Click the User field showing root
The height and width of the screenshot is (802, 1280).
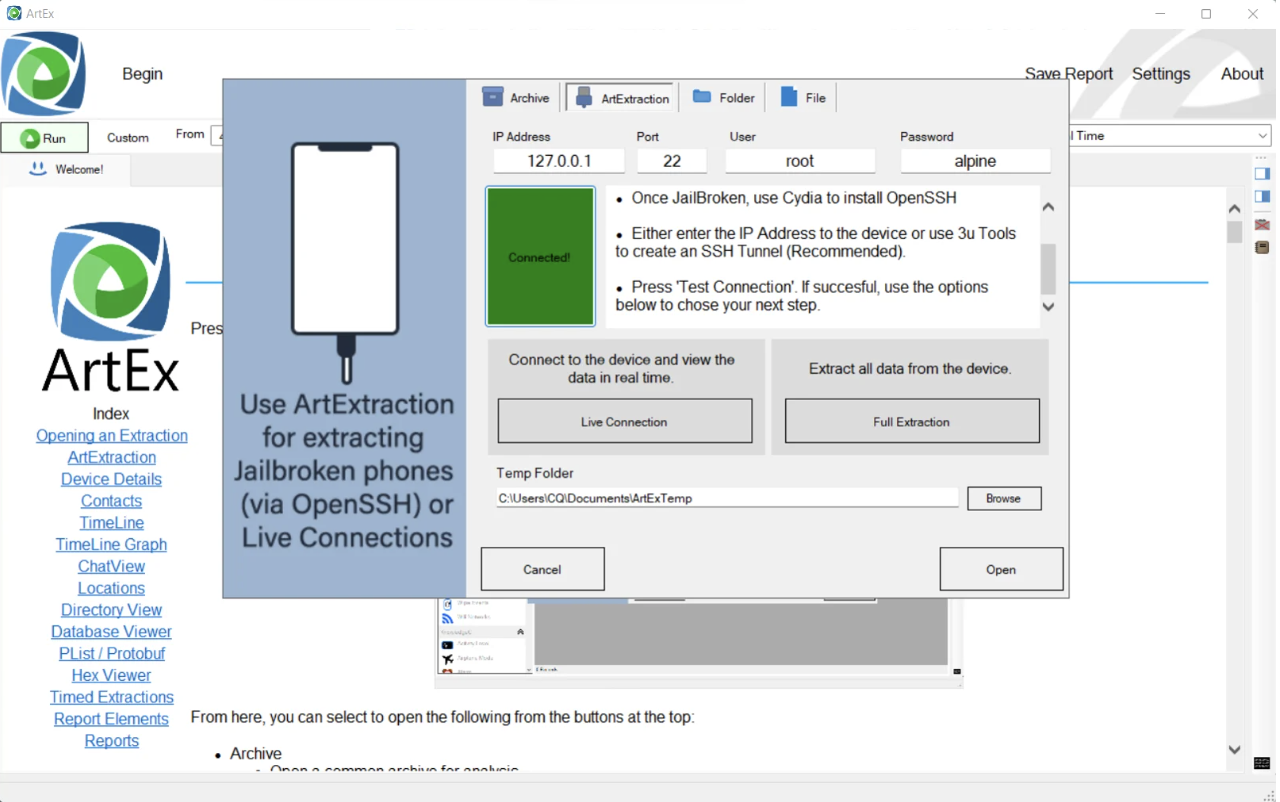click(800, 161)
